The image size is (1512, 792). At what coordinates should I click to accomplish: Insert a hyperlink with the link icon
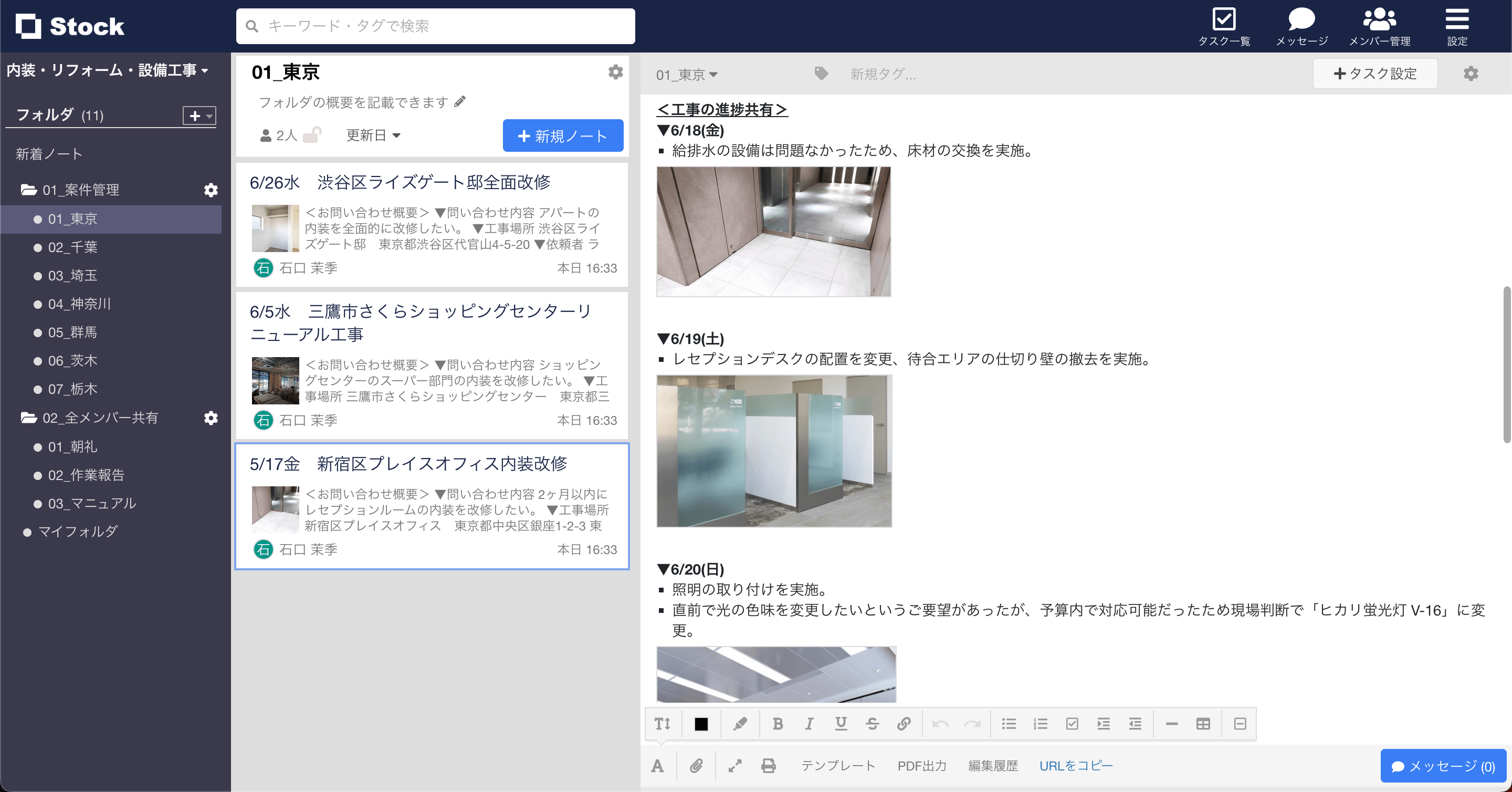[904, 723]
